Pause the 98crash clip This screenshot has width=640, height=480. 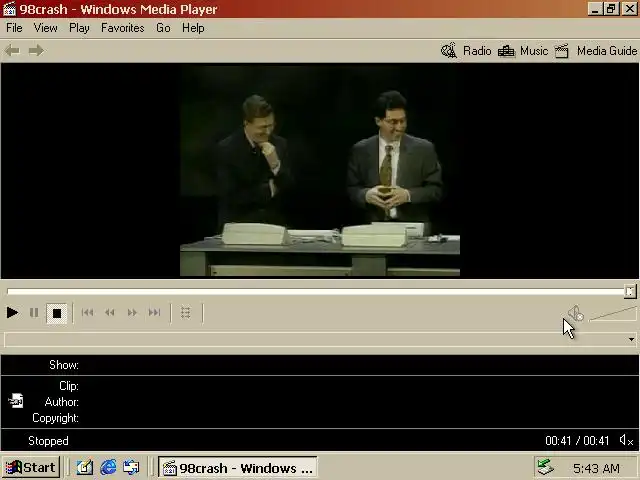coord(34,313)
